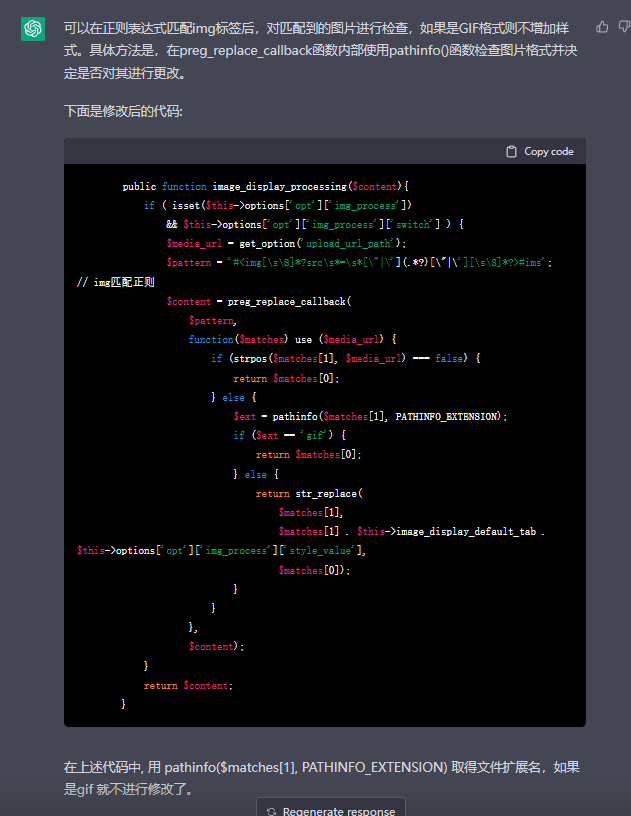Click the 'return str_replace(' code line

tap(310, 493)
